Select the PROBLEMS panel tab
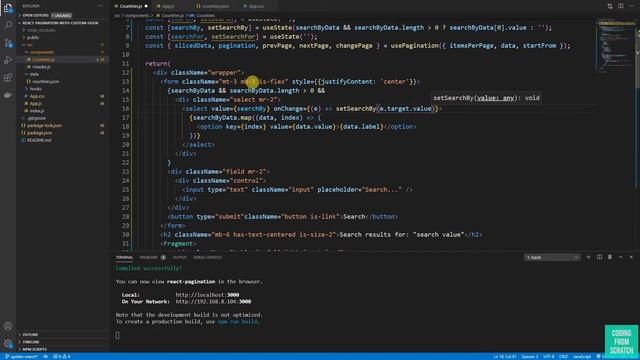640x360 pixels. tap(152, 258)
